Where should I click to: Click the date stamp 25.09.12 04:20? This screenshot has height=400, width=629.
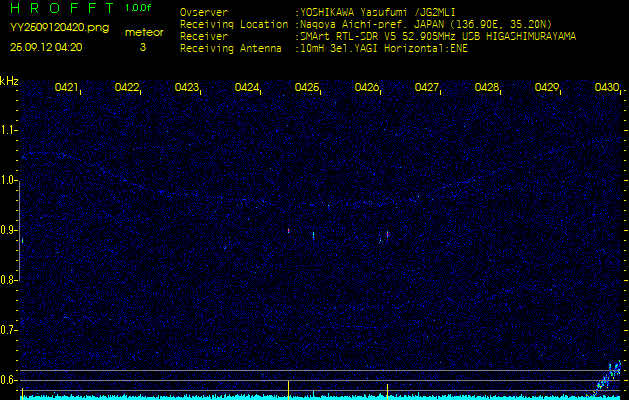(x=46, y=47)
